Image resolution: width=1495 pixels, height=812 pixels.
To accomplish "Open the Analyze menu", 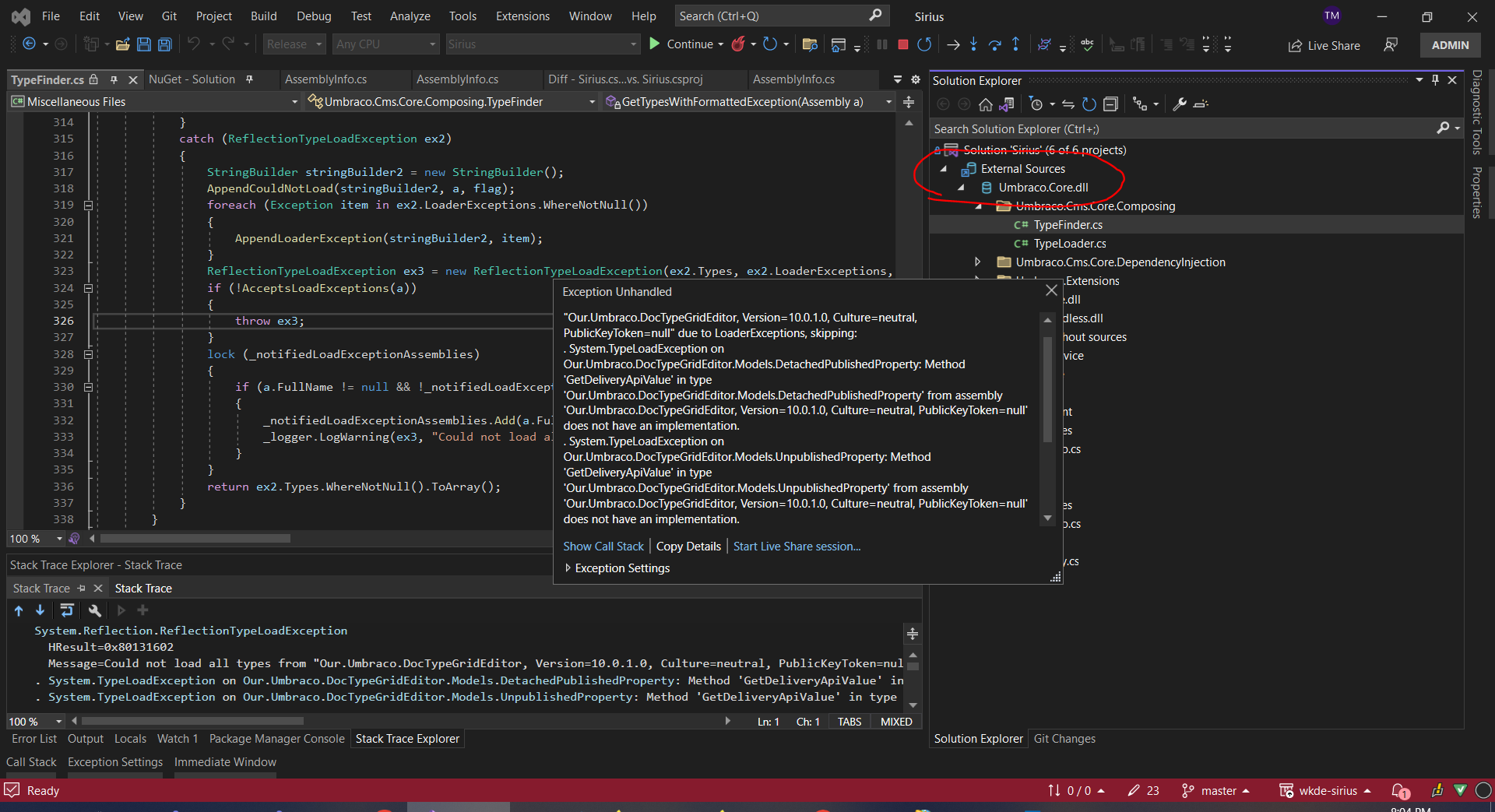I will [410, 16].
